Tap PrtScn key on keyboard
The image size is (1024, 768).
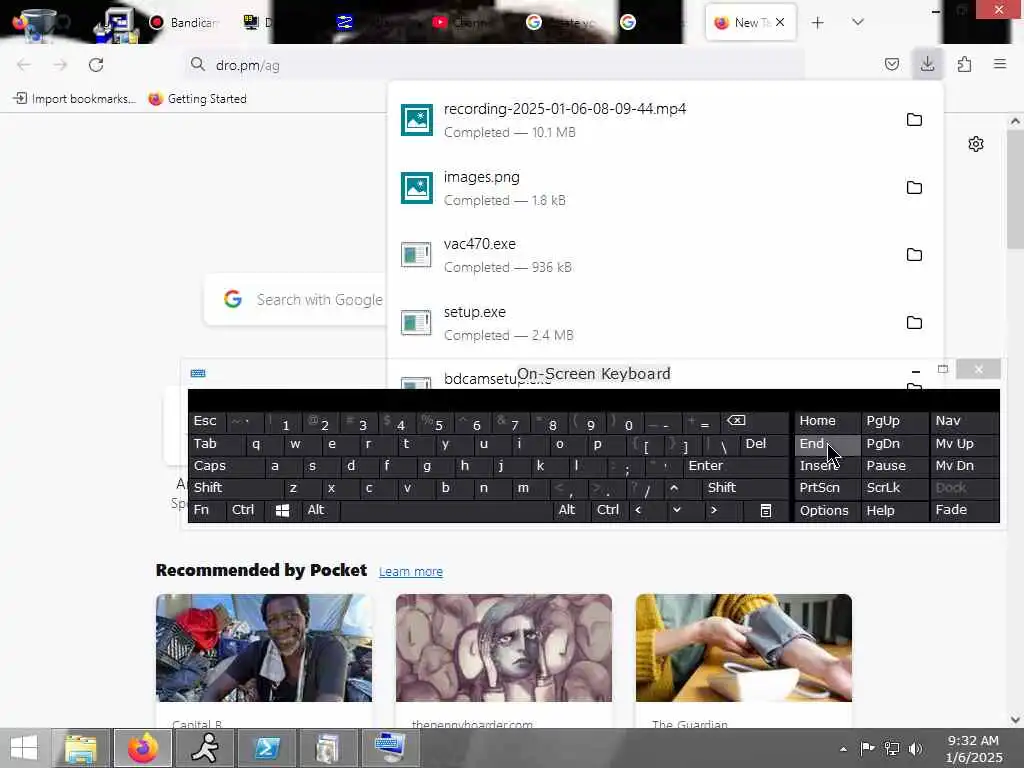(827, 488)
